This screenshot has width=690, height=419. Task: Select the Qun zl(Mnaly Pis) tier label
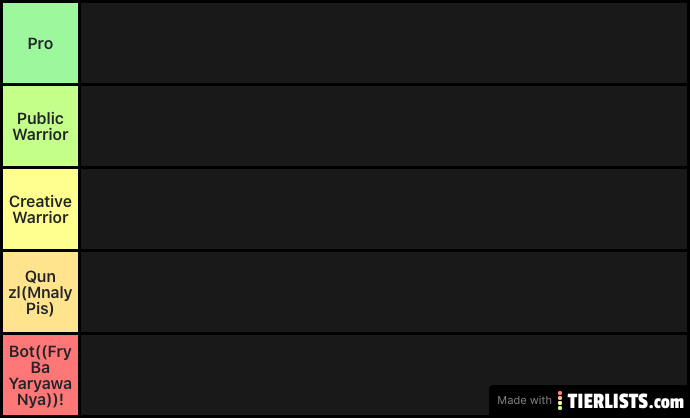[x=40, y=292]
